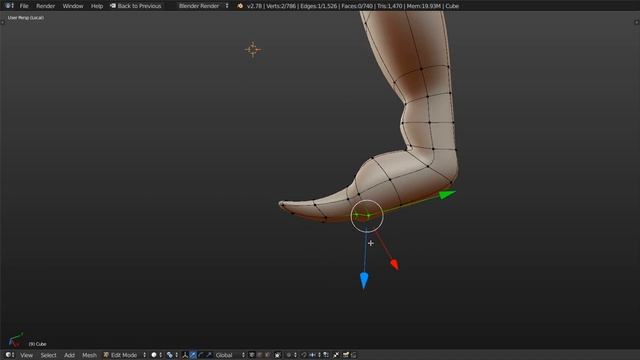Open the Edit Mode dropdown

tap(124, 355)
